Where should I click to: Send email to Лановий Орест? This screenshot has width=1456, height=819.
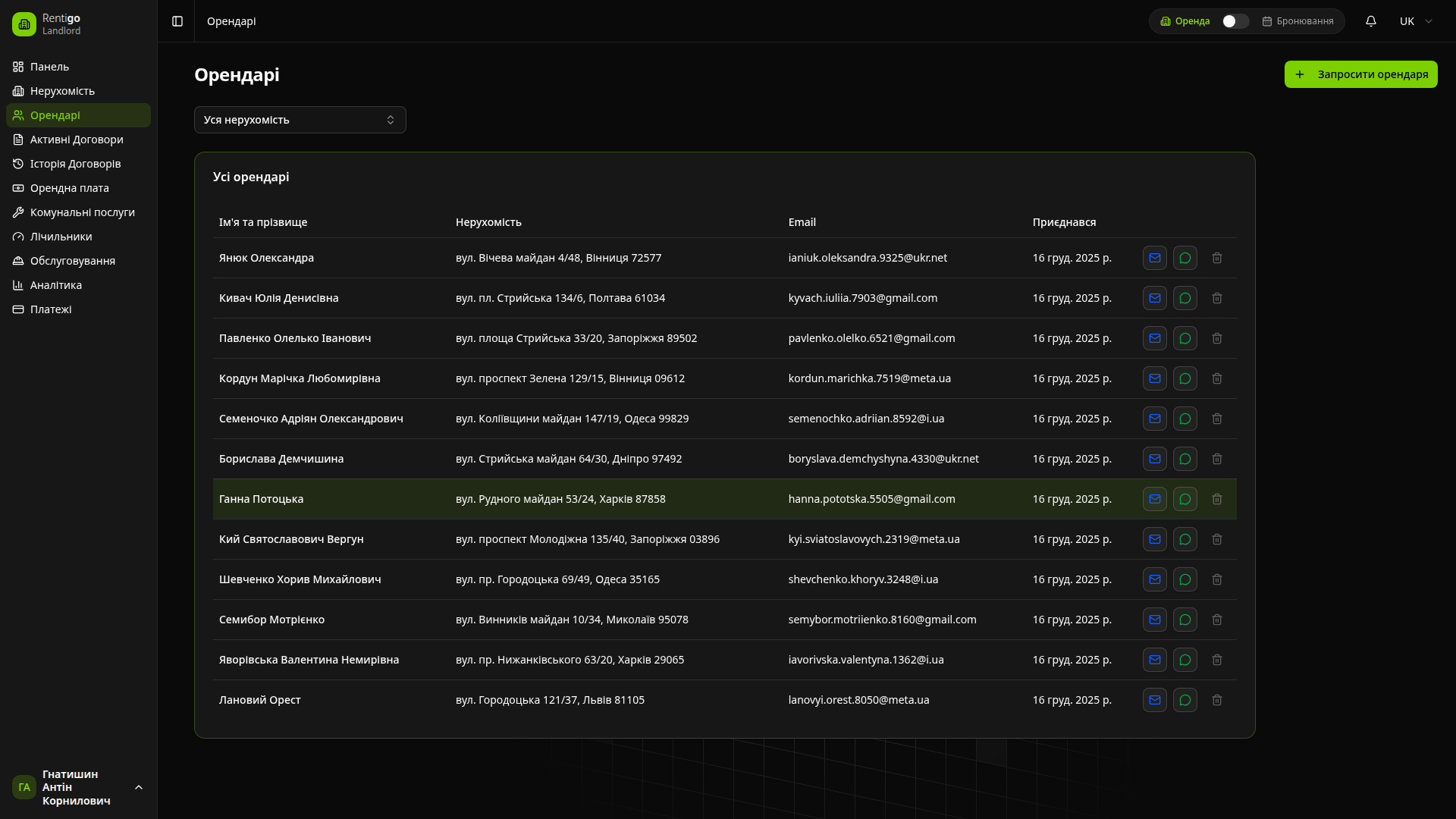tap(1154, 700)
